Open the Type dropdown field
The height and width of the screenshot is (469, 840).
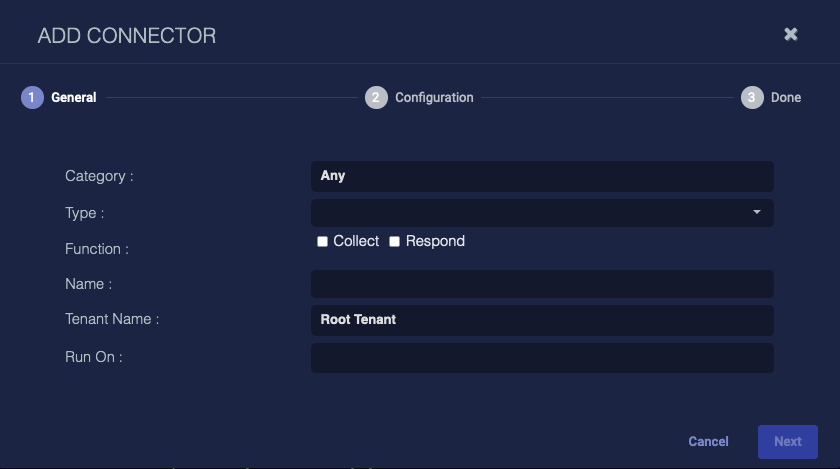[x=530, y=213]
